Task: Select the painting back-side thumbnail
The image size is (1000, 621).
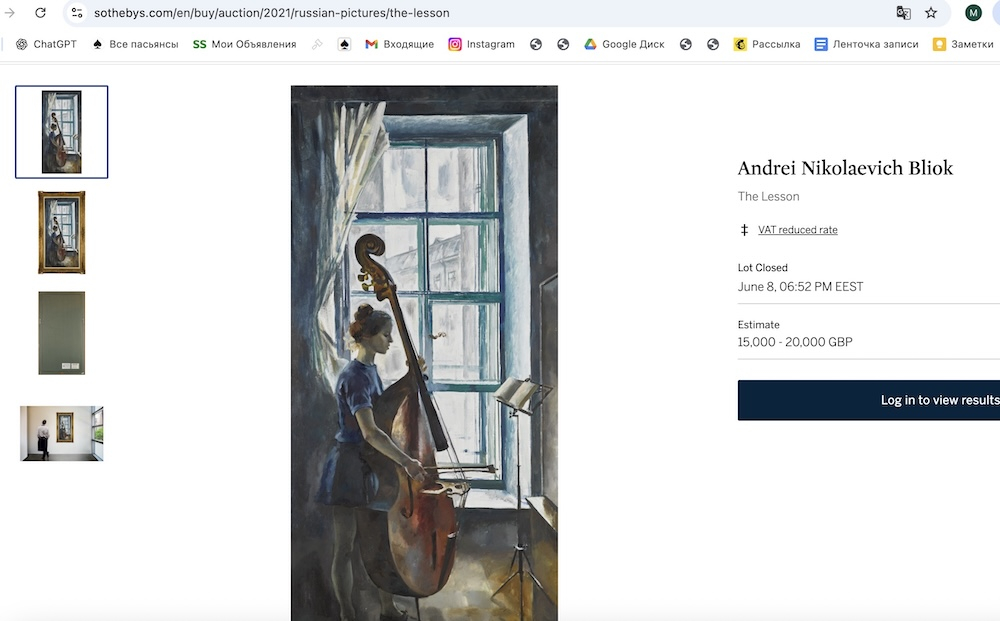Action: [62, 333]
